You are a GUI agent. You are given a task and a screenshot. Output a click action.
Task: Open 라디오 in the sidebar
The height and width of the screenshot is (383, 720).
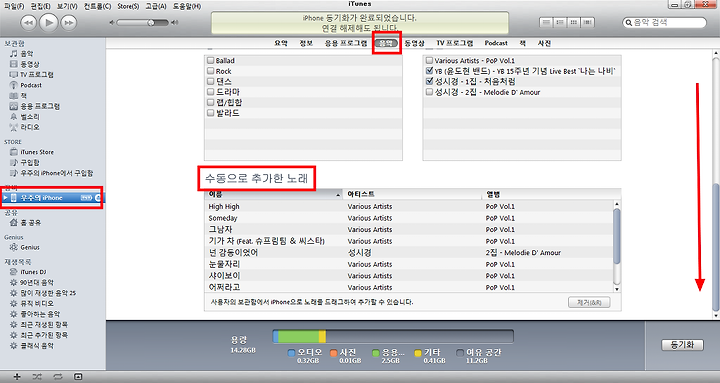pyautogui.click(x=25, y=127)
